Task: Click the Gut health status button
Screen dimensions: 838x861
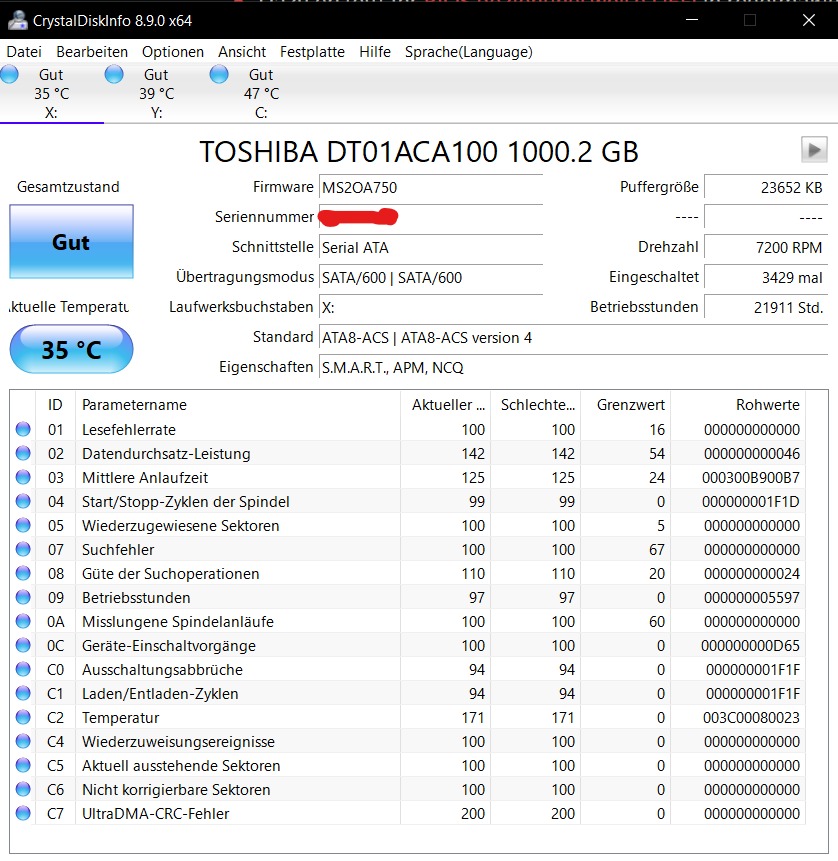Action: tap(71, 242)
